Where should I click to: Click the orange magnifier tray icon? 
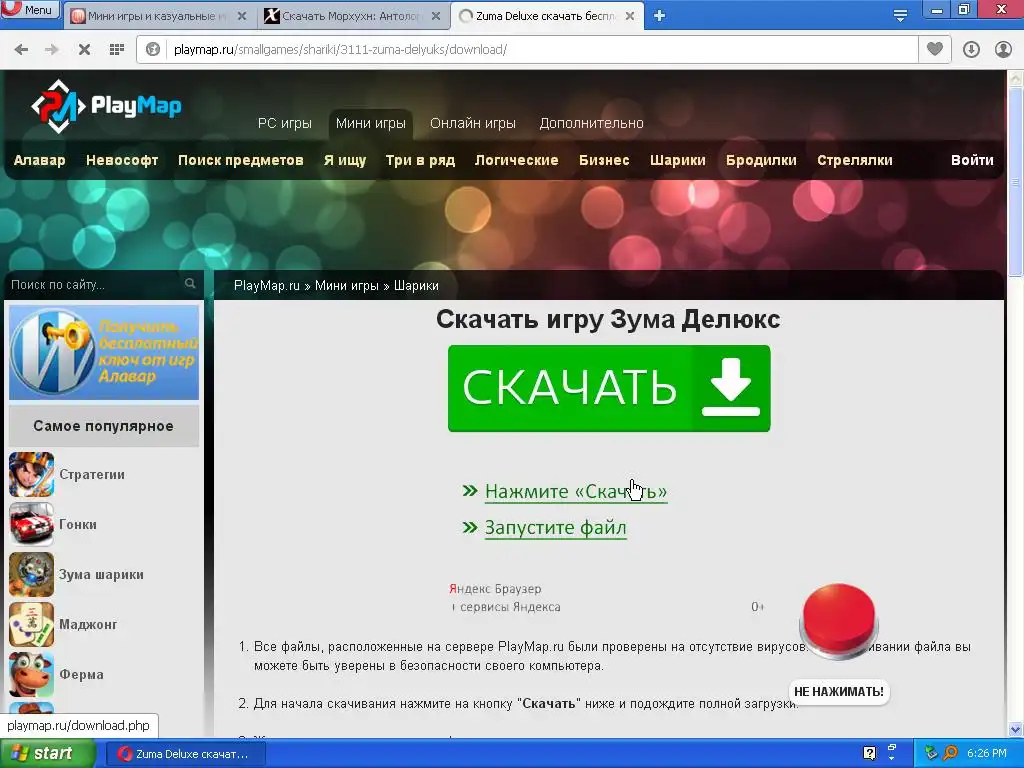(x=950, y=753)
